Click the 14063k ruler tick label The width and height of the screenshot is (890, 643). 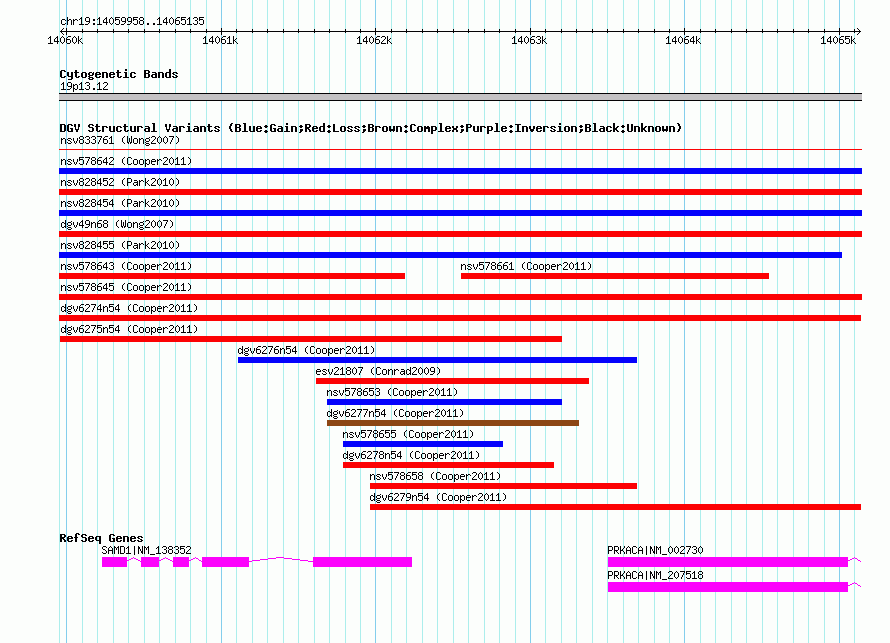click(529, 40)
